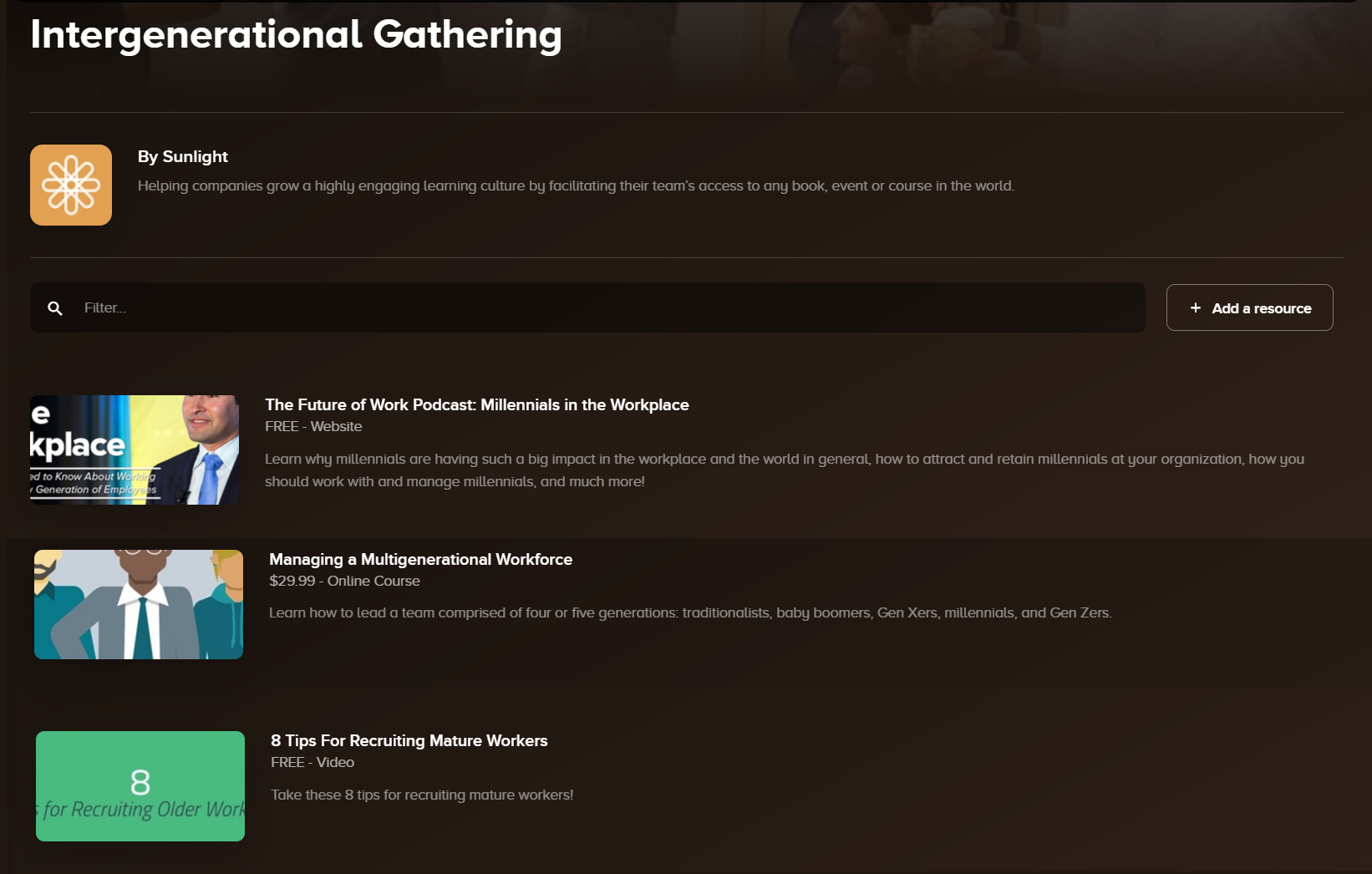1372x874 pixels.
Task: Open "8 Tips For Recruiting Mature Workers" title
Action: 409,740
